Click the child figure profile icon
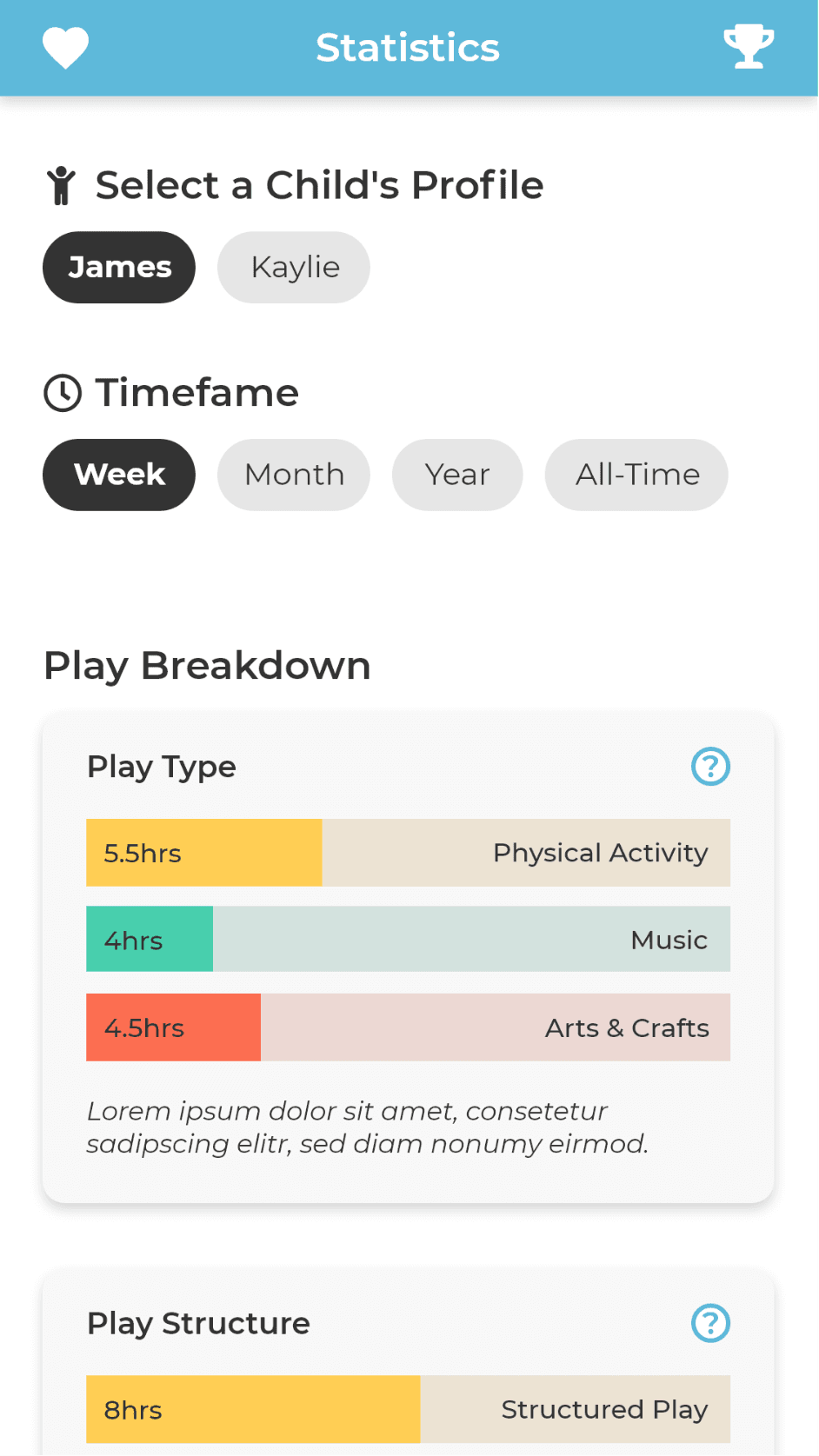Viewport: 819px width, 1456px height. [62, 185]
